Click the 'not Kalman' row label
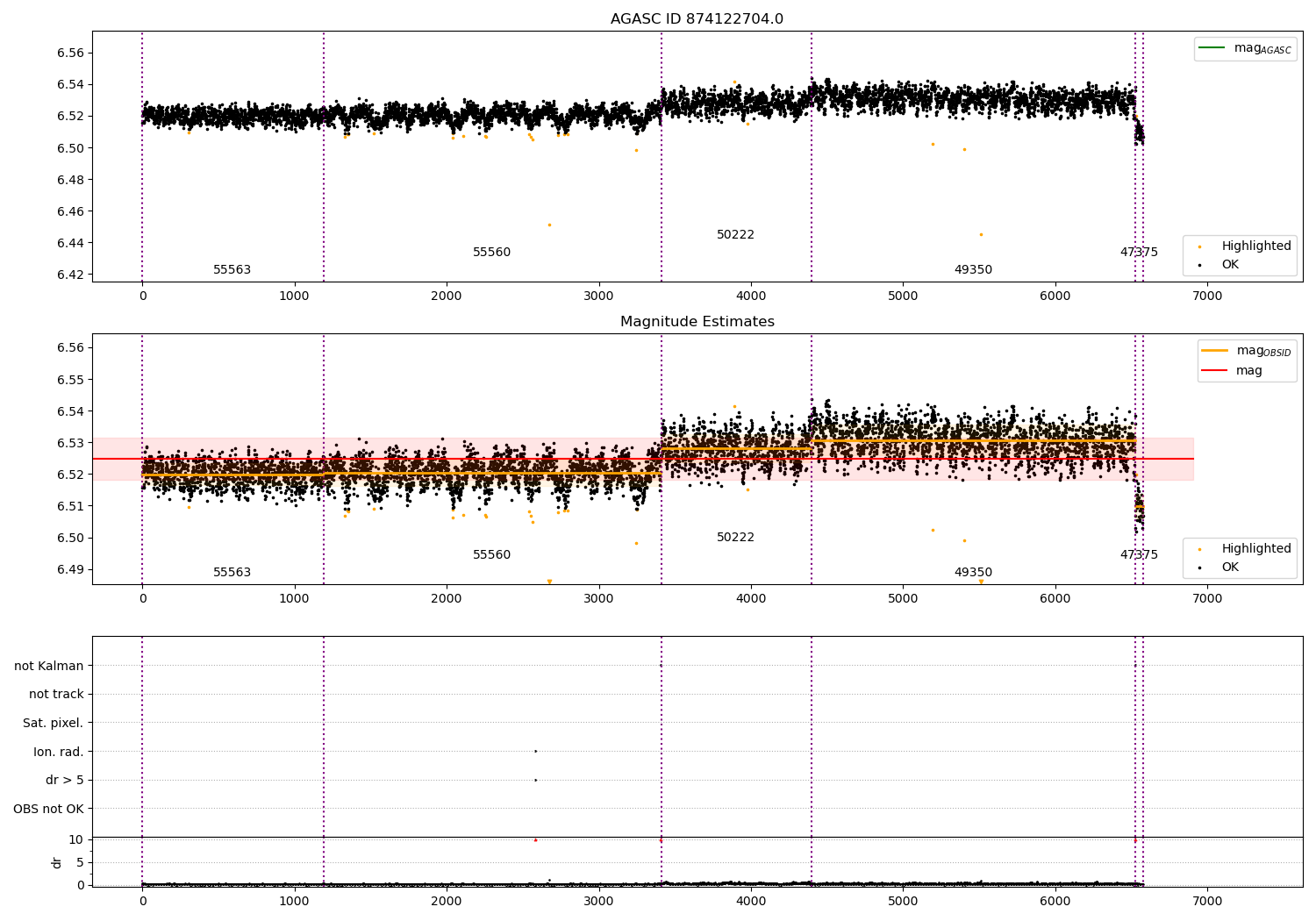 point(49,666)
